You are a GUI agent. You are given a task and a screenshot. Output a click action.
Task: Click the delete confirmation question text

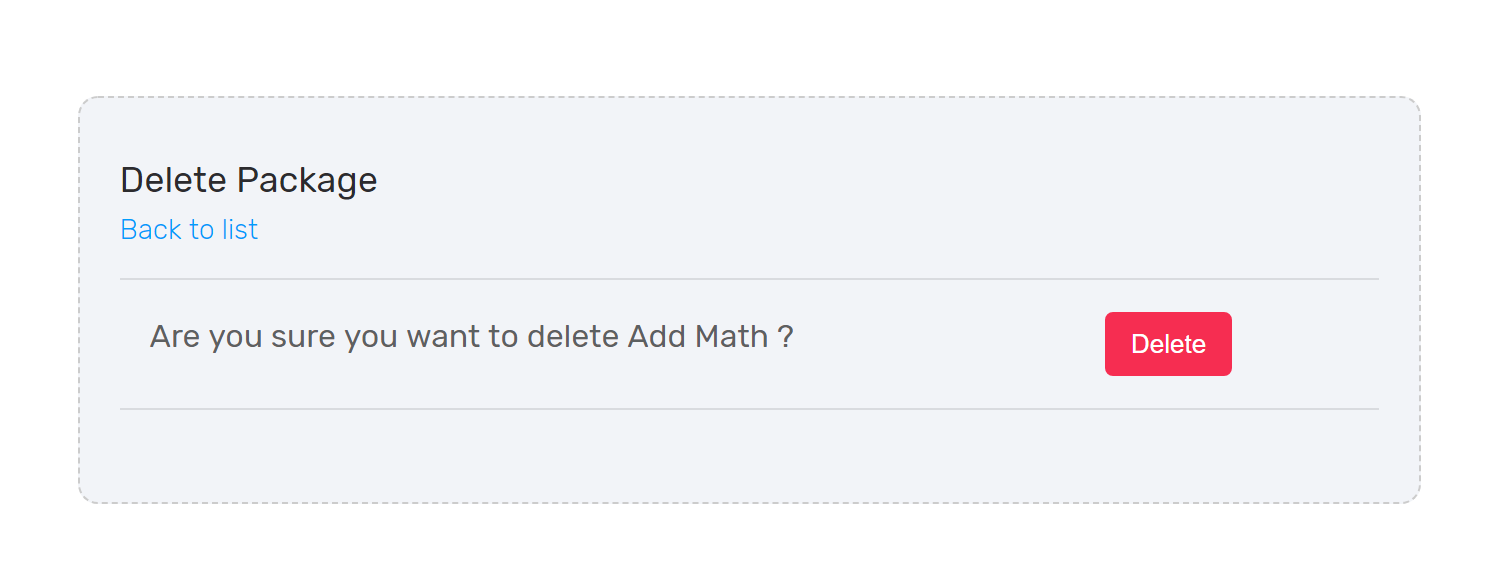point(471,336)
